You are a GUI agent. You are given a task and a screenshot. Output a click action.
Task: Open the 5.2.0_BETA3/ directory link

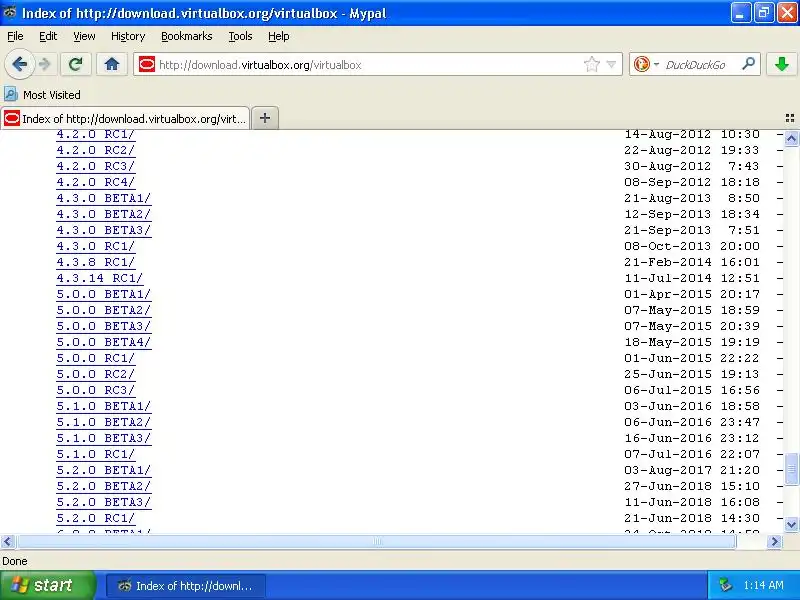104,502
